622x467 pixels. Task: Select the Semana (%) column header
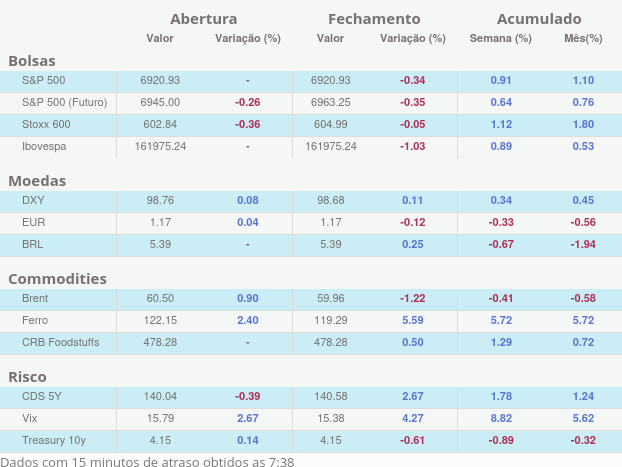pos(500,39)
